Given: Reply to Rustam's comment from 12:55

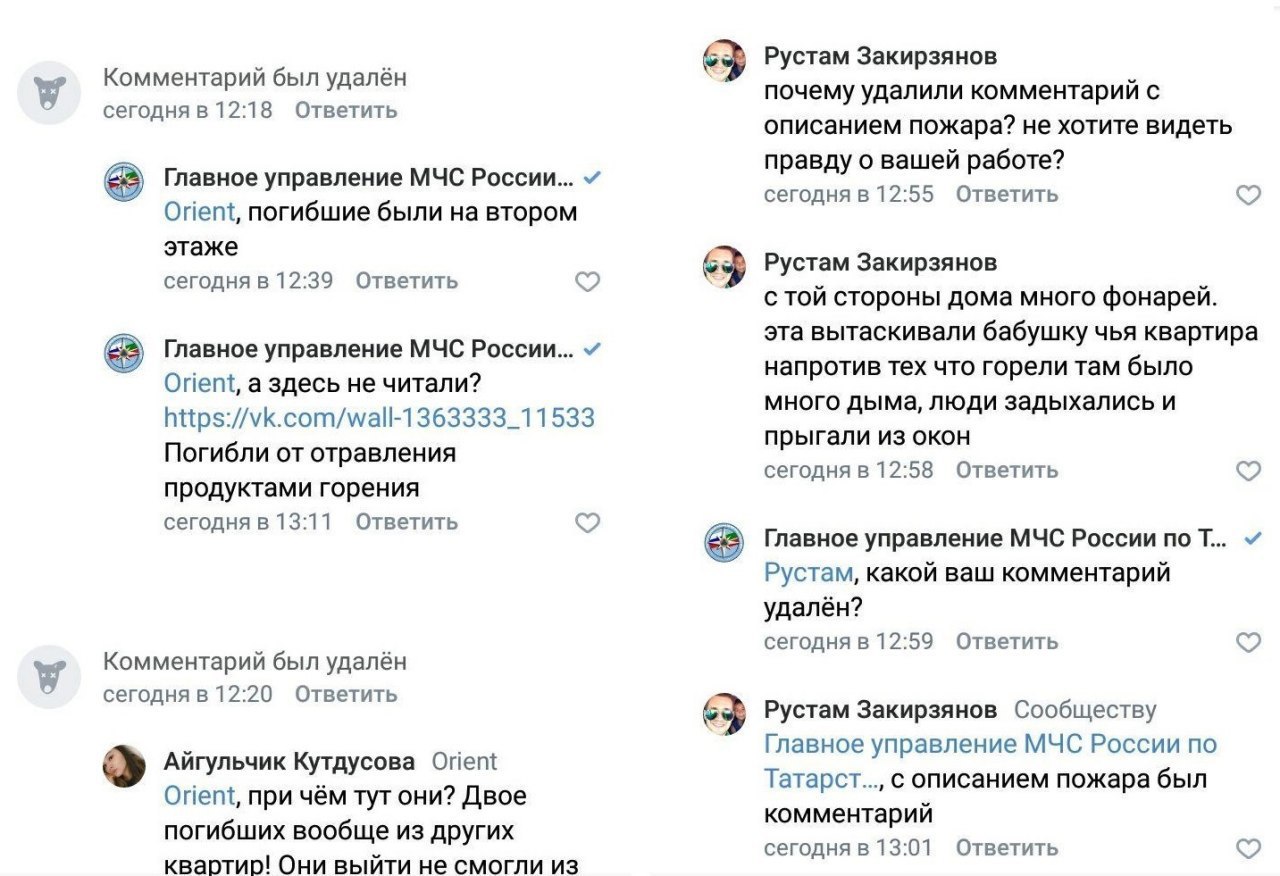Looking at the screenshot, I should click(x=1006, y=194).
